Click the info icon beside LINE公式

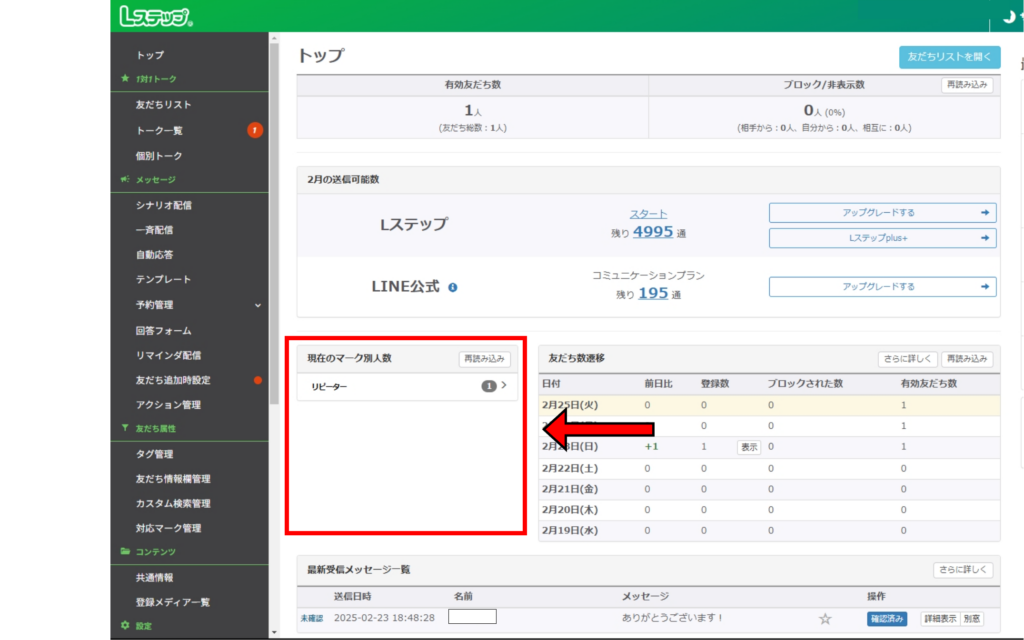(453, 287)
